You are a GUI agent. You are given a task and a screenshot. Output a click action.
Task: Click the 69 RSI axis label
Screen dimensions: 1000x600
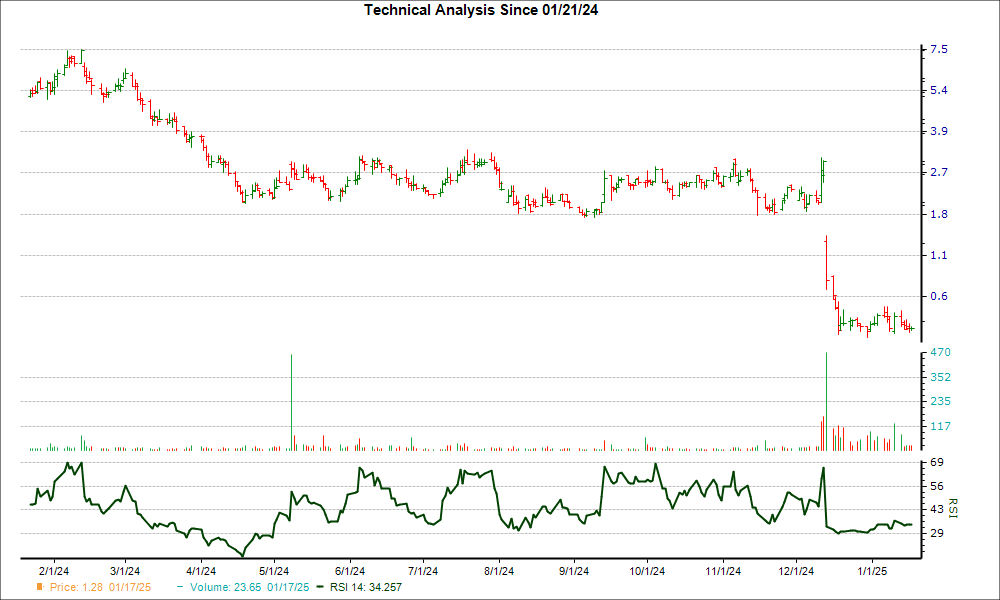(937, 462)
